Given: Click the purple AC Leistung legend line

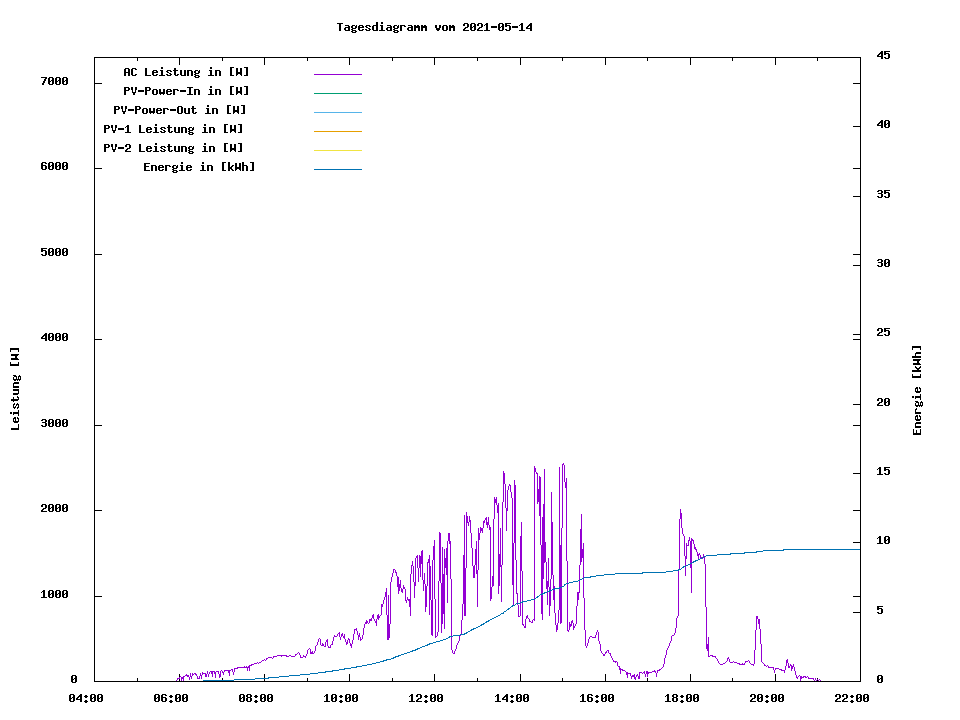Looking at the screenshot, I should [337, 74].
